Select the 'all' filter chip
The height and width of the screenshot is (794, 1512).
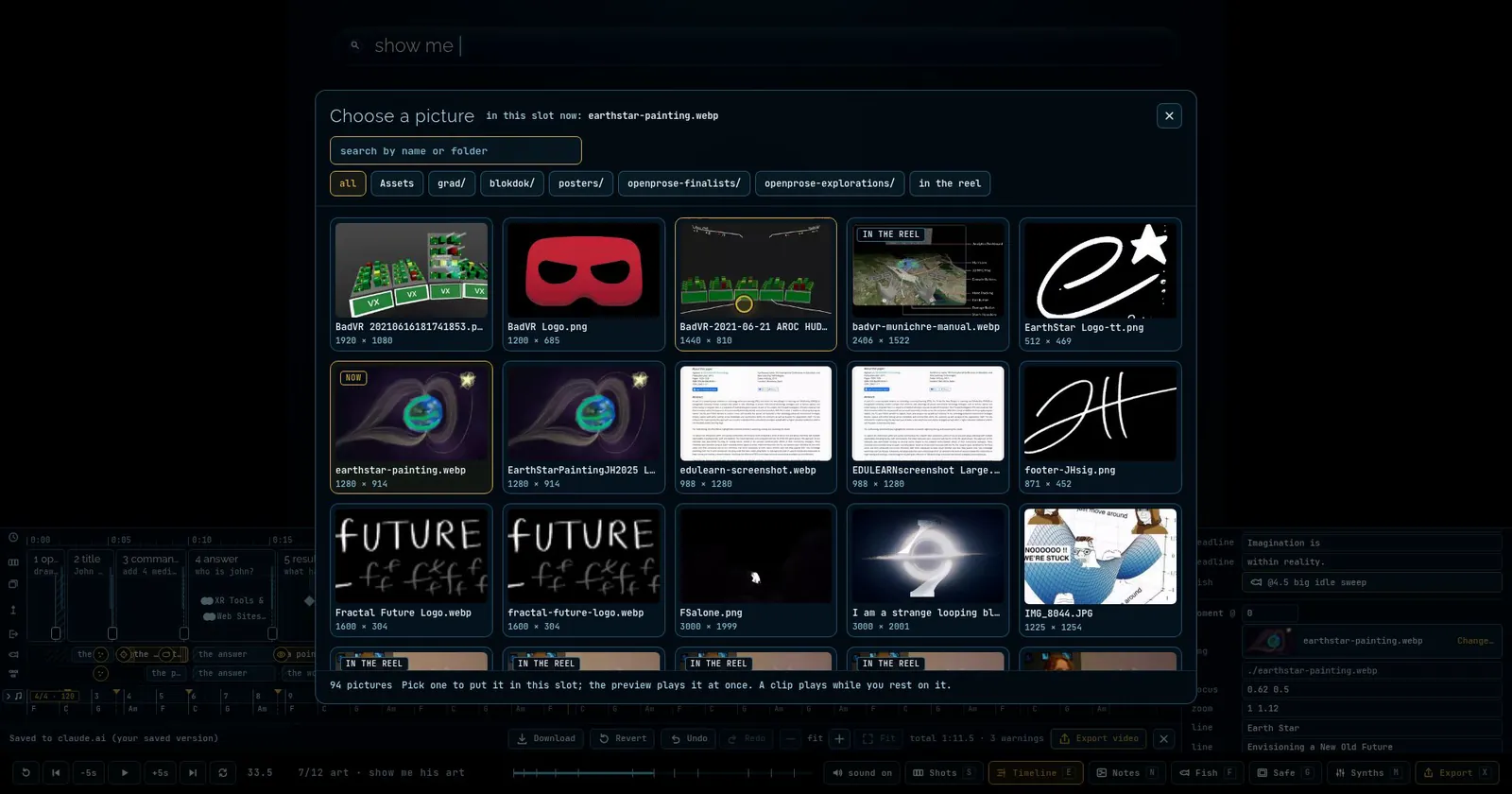(348, 183)
